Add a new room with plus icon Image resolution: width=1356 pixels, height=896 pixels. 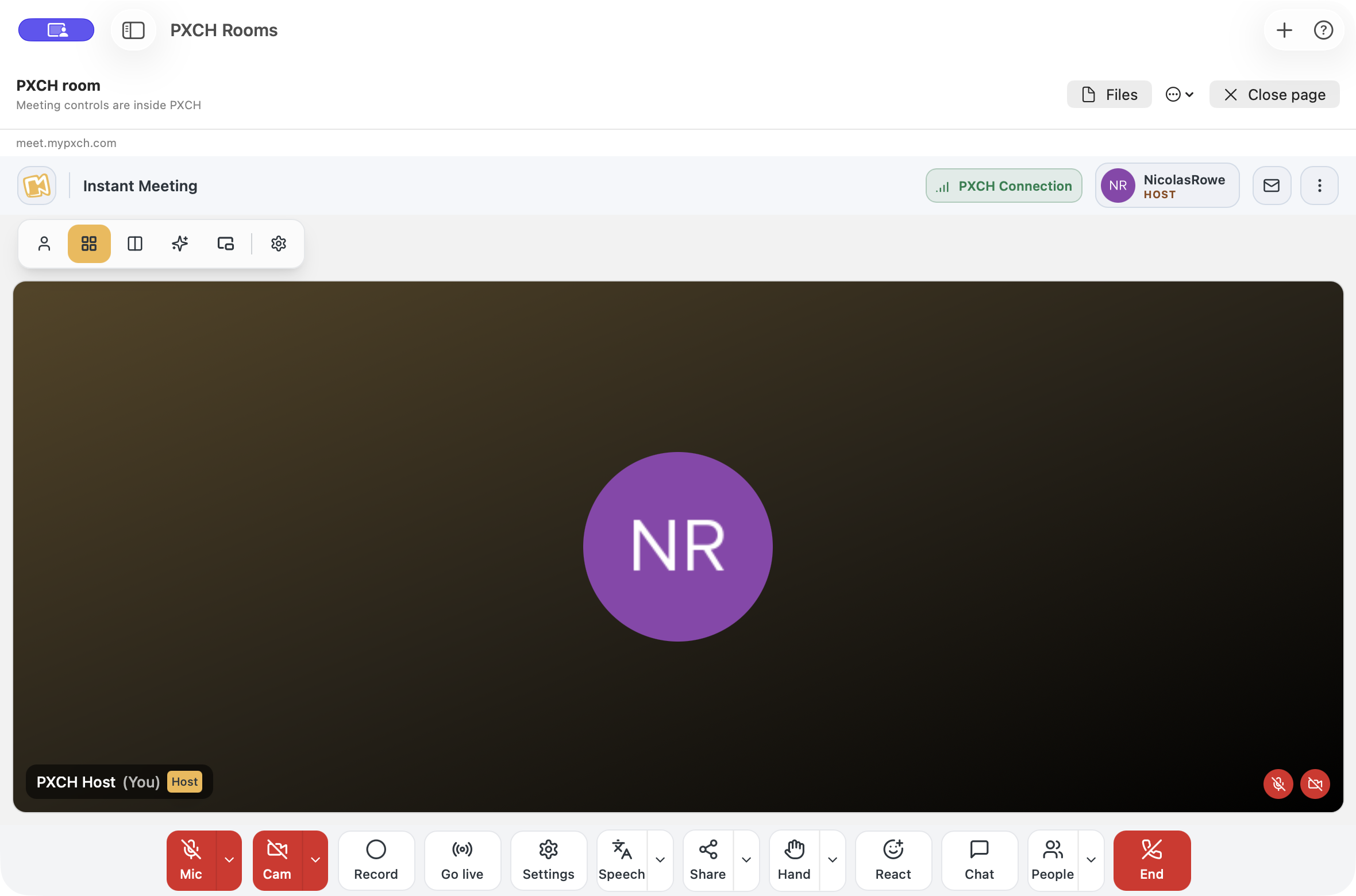[1284, 30]
